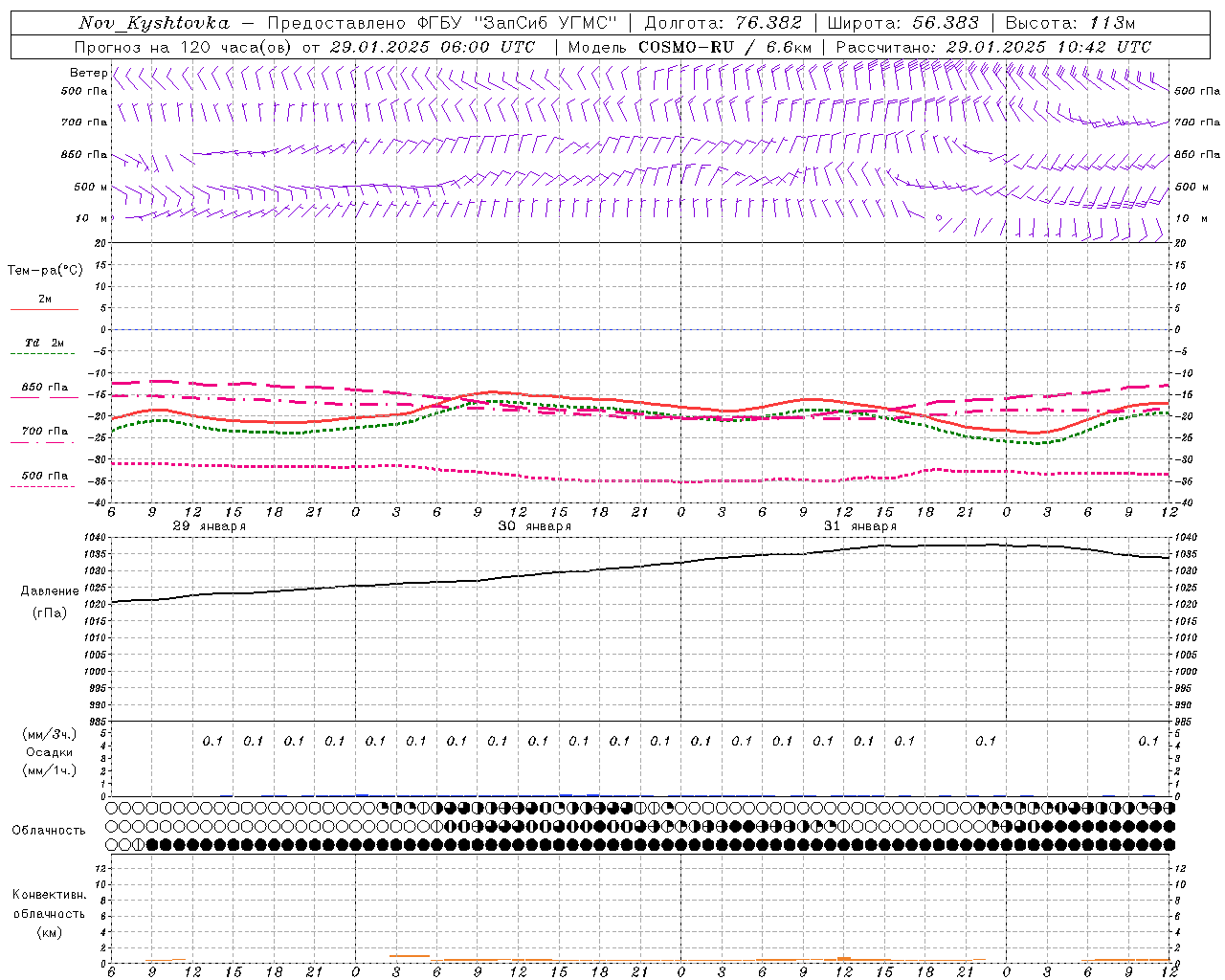The height and width of the screenshot is (980, 1225).
Task: Click the "Высота: 113м" header value
Action: (x=1070, y=23)
